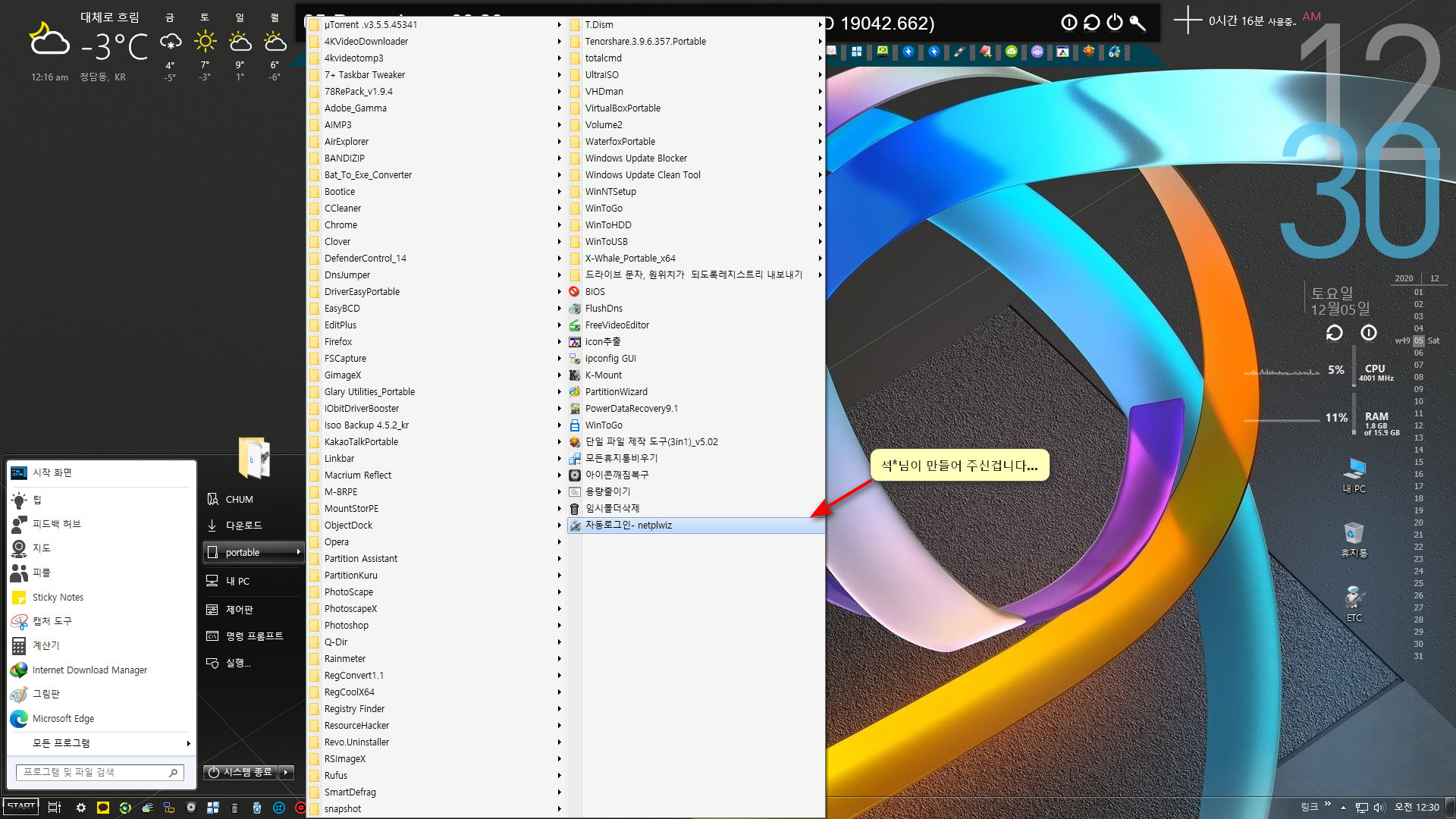This screenshot has width=1456, height=819.
Task: Start K-Mount from the list
Action: tap(696, 375)
